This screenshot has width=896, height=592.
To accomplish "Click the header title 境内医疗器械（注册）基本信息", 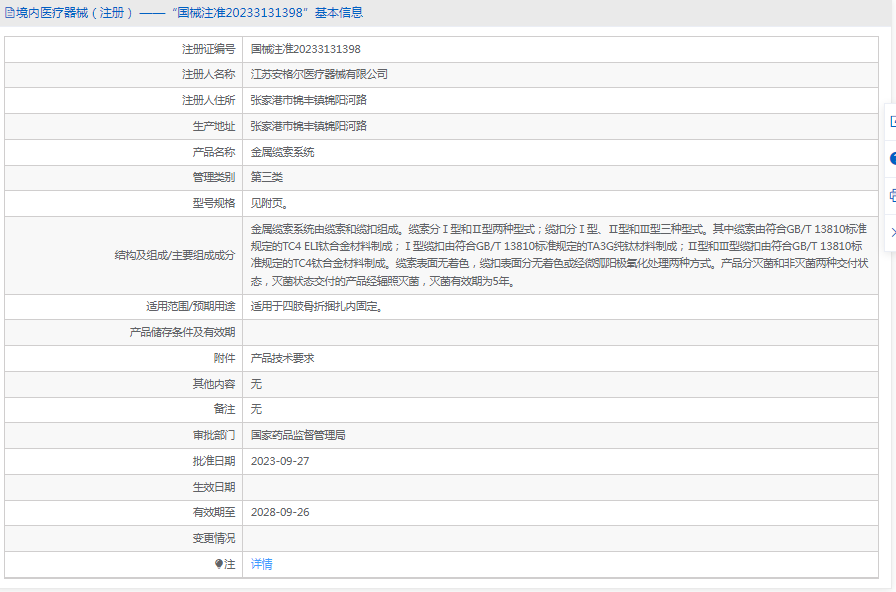I will [x=190, y=13].
